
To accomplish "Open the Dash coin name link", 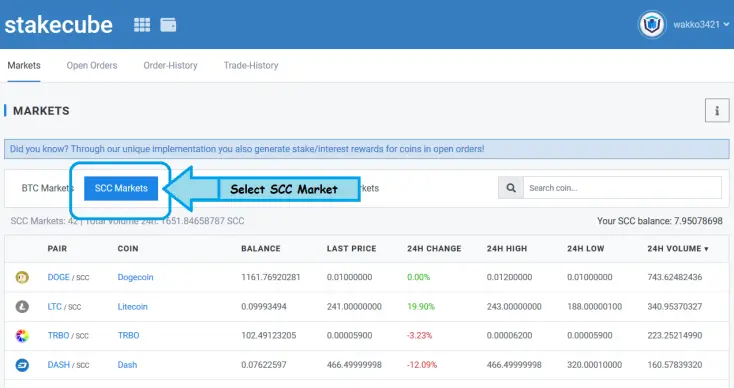I will click(x=127, y=365).
